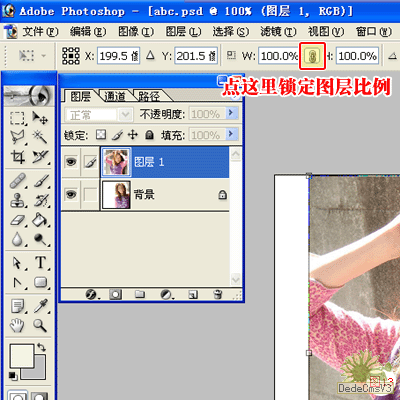Screen dimensions: 400x400
Task: Select the Zoom tool
Action: (40, 325)
